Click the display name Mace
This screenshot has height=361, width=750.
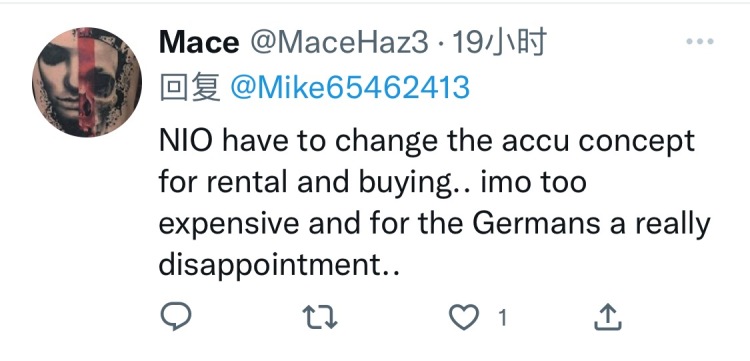point(199,43)
